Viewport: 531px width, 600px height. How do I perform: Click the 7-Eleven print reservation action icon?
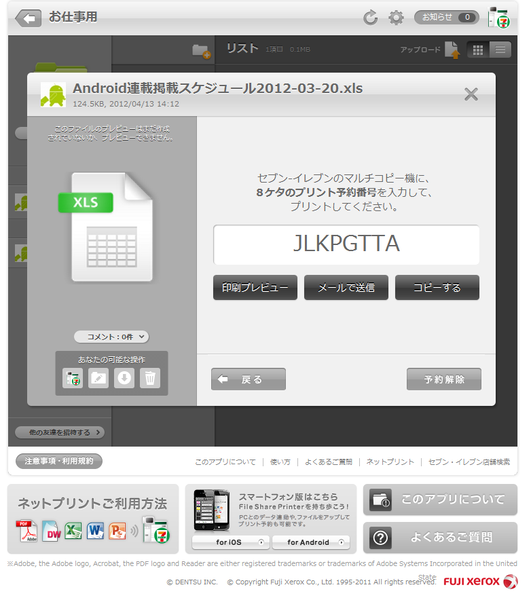[x=73, y=378]
